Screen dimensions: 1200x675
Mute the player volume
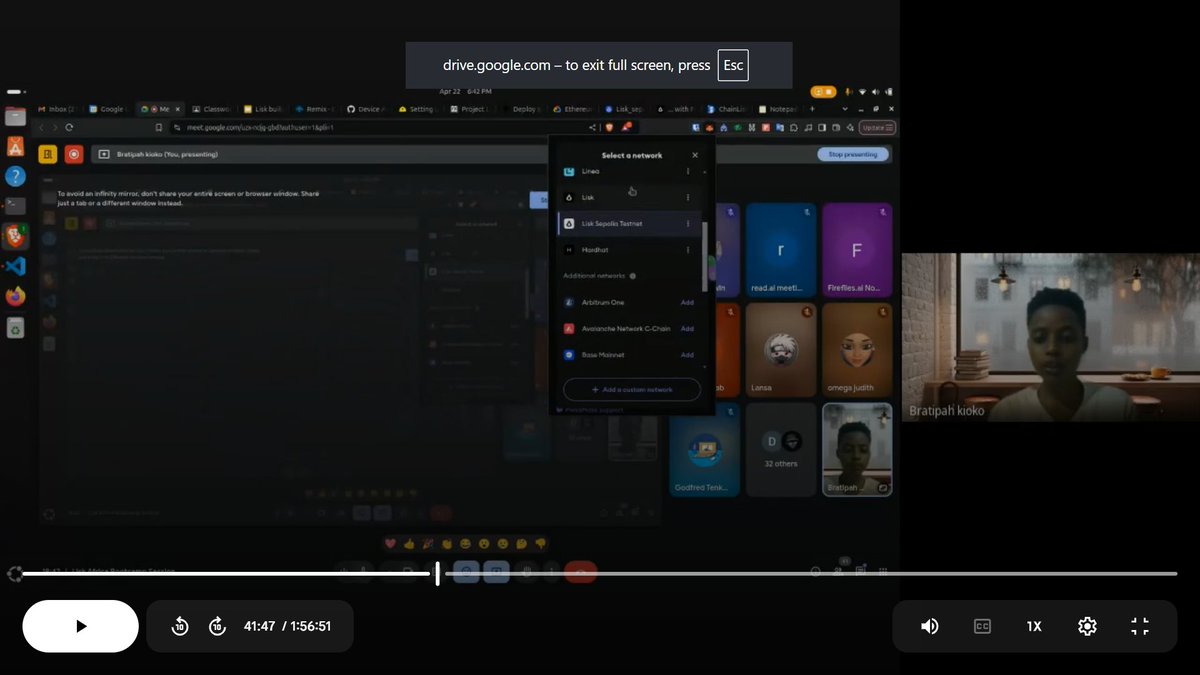coord(930,626)
